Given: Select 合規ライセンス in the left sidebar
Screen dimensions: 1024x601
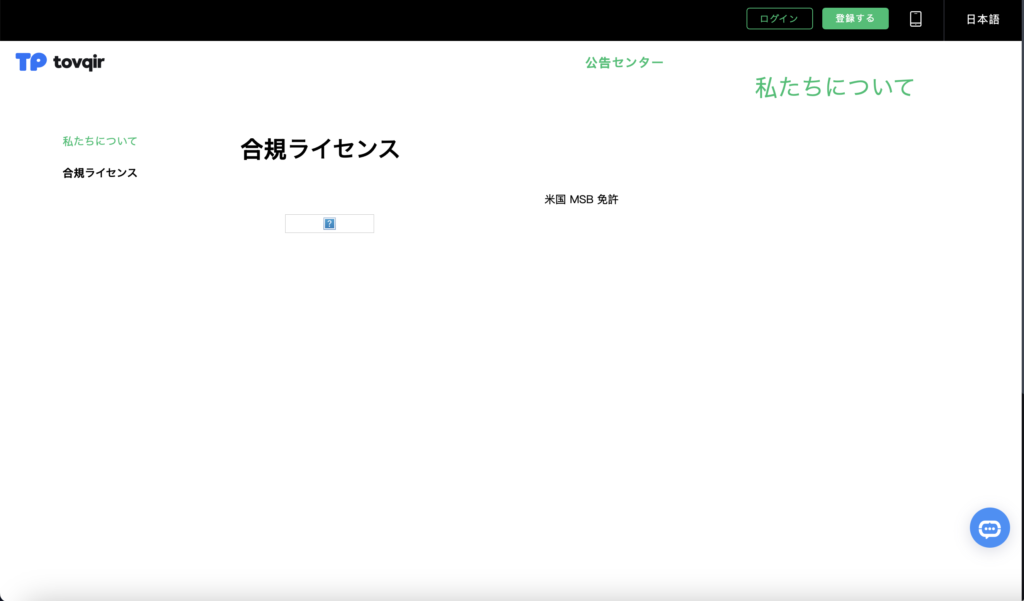Looking at the screenshot, I should [x=100, y=173].
